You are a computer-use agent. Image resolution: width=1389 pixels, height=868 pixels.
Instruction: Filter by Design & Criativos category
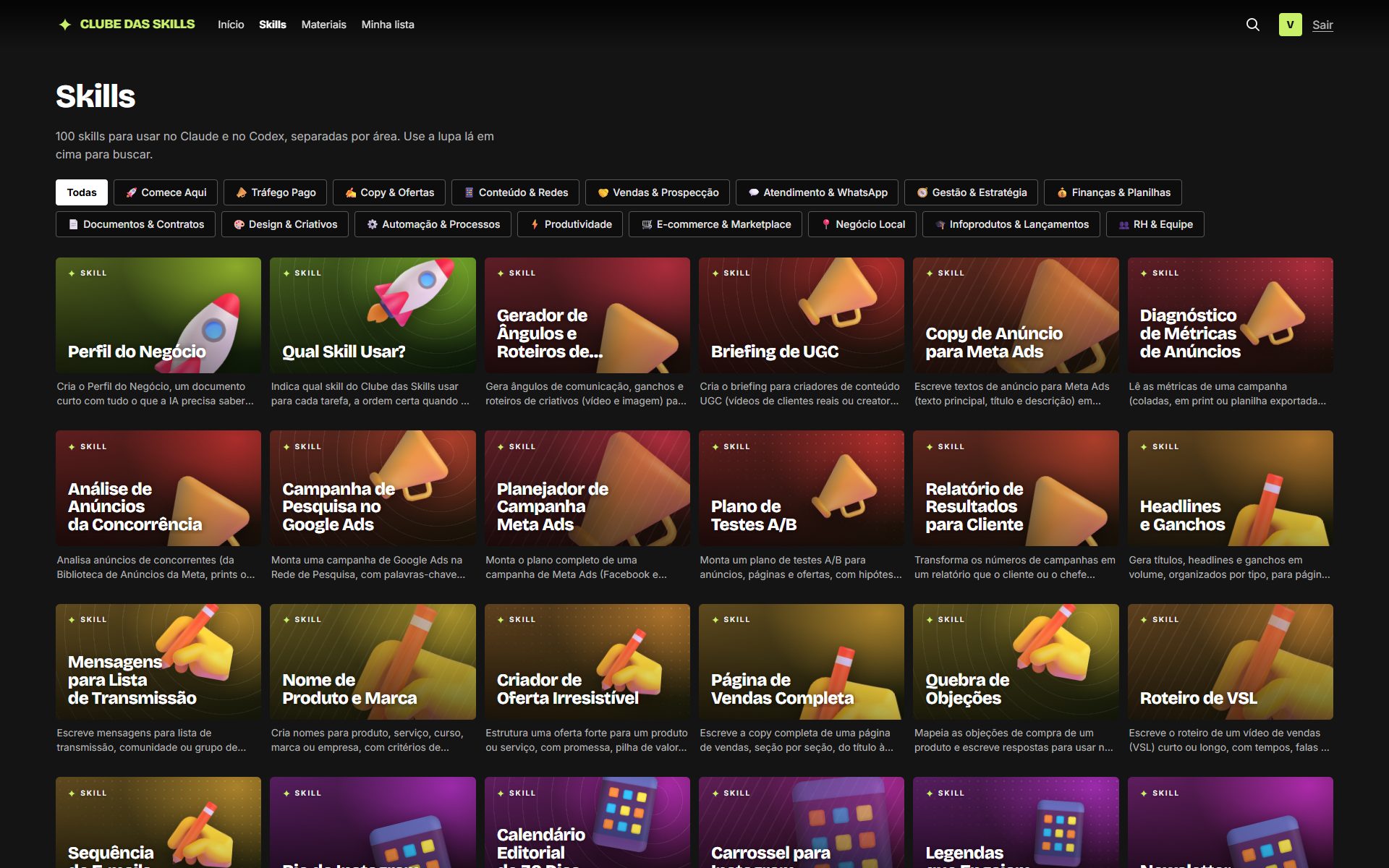285,224
